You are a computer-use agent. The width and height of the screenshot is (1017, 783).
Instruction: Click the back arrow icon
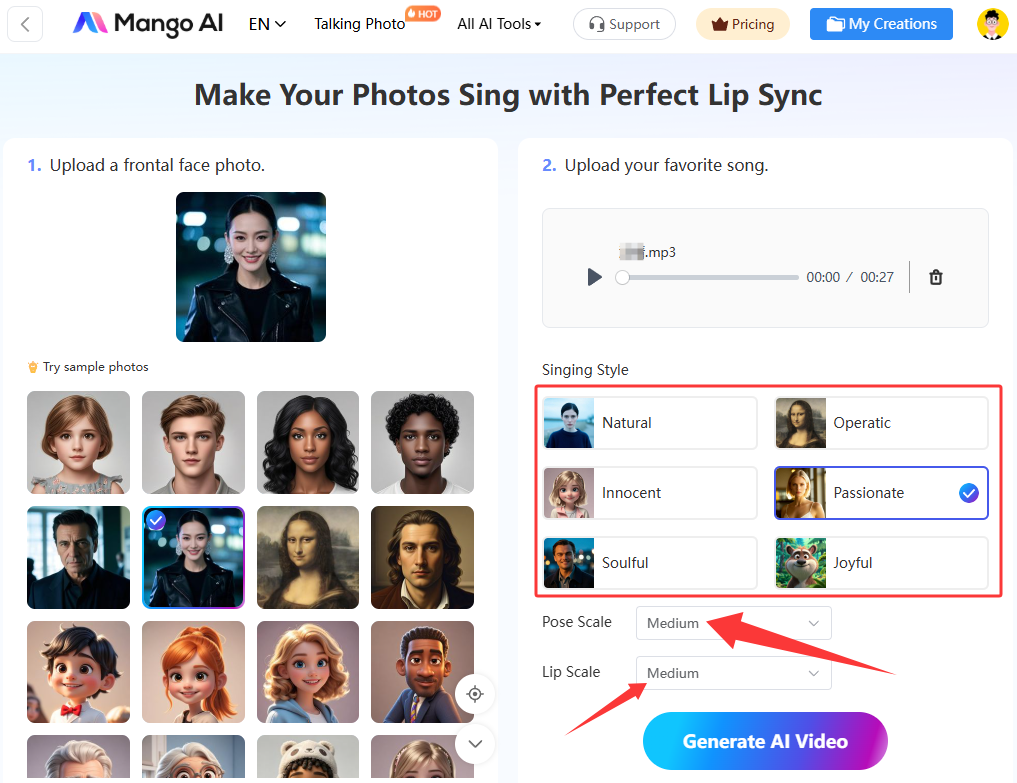pyautogui.click(x=25, y=24)
